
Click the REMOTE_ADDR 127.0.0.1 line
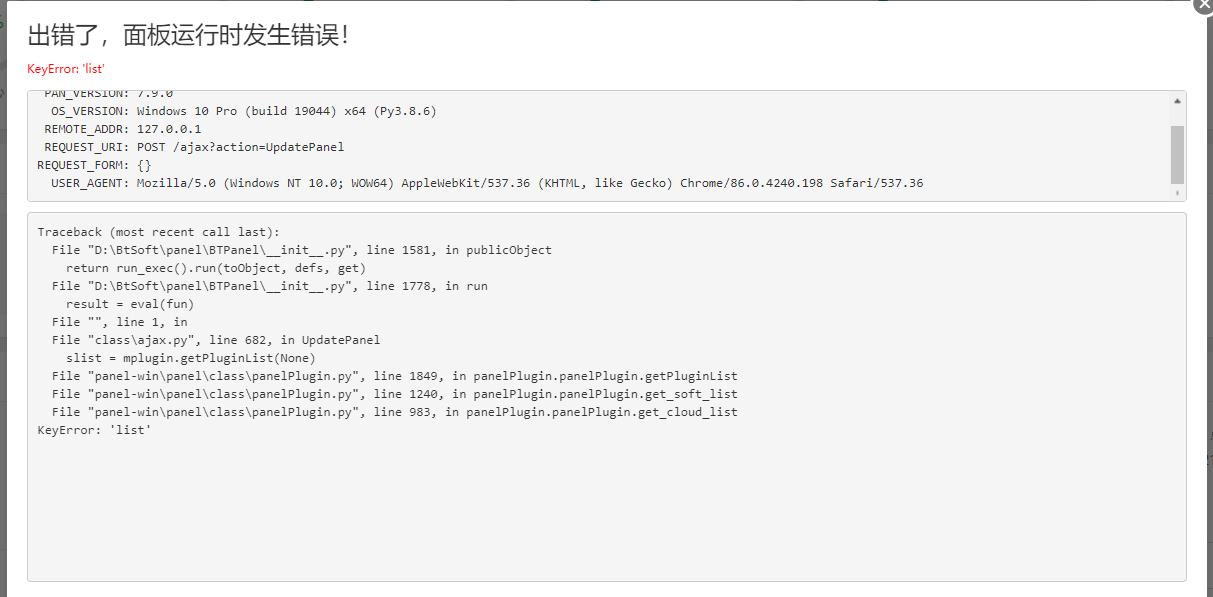click(x=123, y=129)
